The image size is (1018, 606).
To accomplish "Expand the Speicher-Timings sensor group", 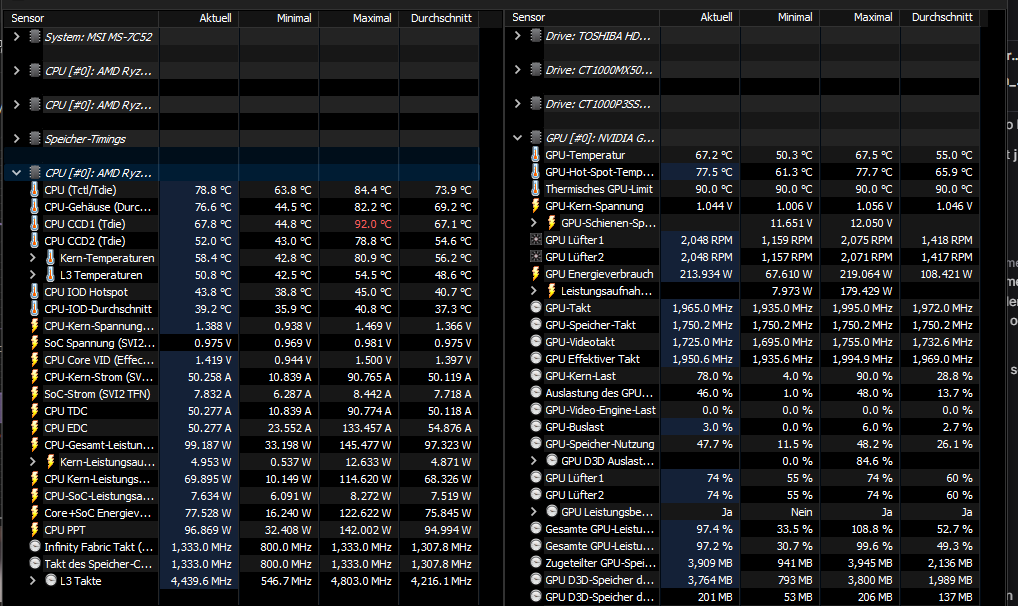I will click(17, 138).
